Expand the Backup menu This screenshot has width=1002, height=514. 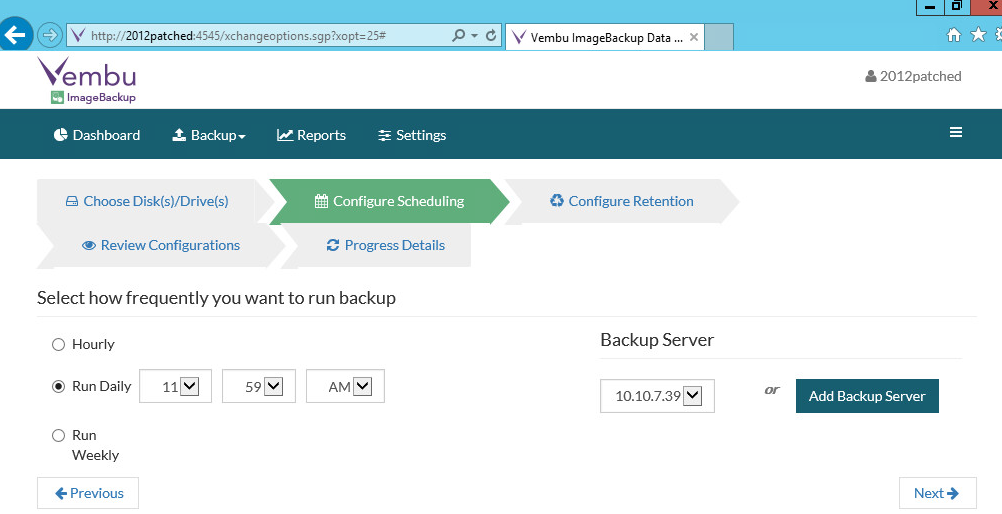[x=209, y=135]
